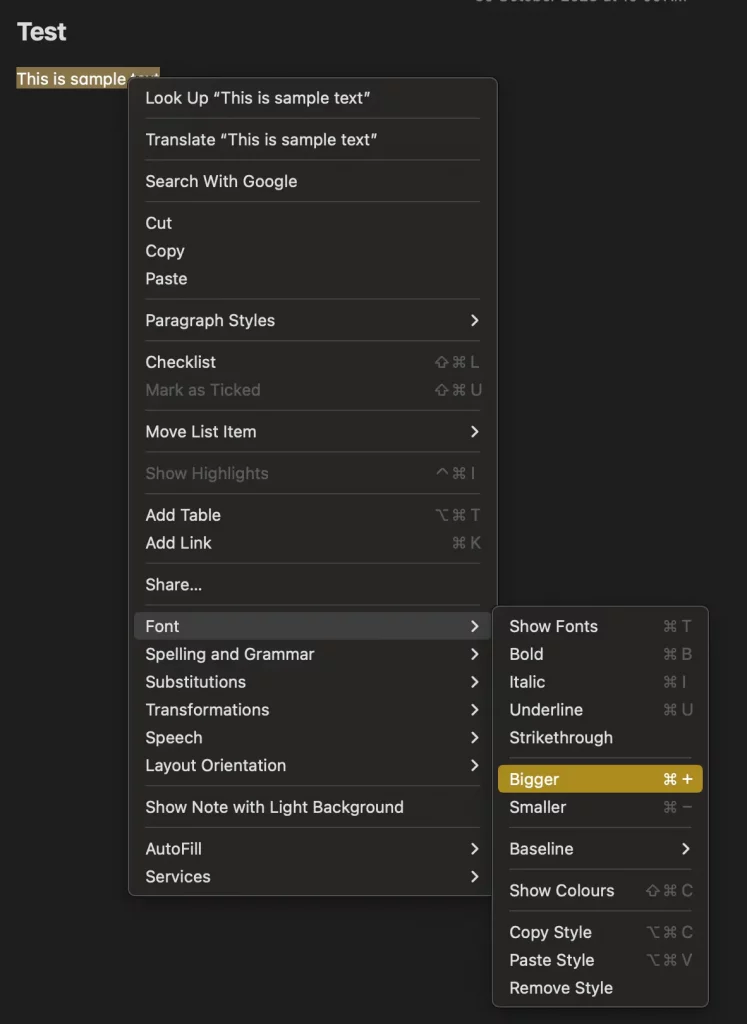This screenshot has width=747, height=1024.
Task: Select Remove Style
Action: click(600, 988)
